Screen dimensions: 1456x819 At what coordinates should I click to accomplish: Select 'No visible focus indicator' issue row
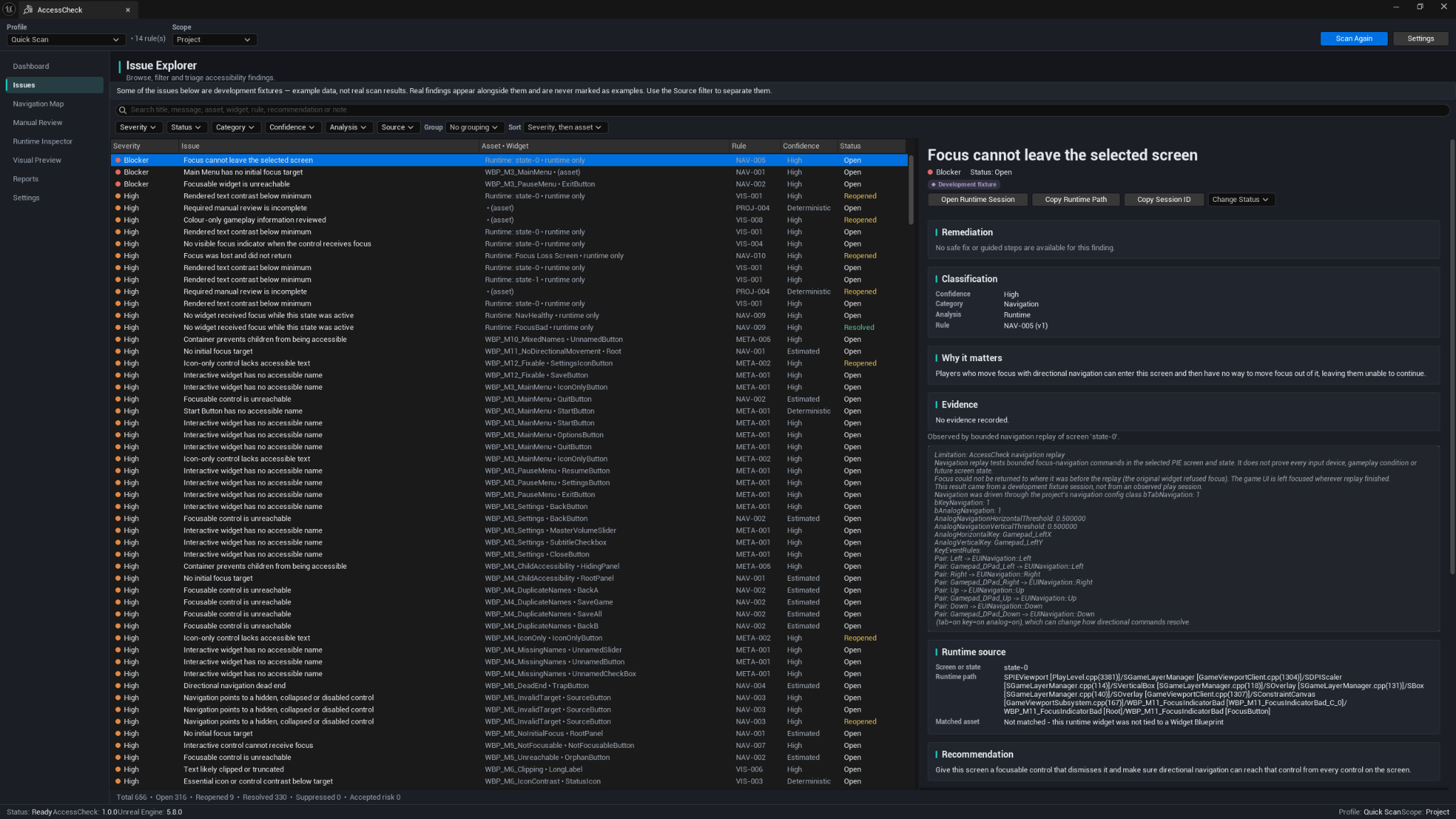point(509,244)
